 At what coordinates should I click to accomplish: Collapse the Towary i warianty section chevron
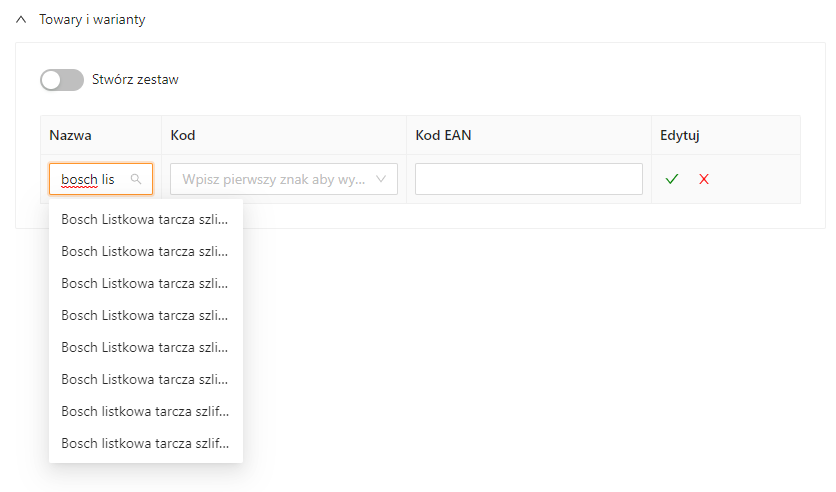click(21, 19)
